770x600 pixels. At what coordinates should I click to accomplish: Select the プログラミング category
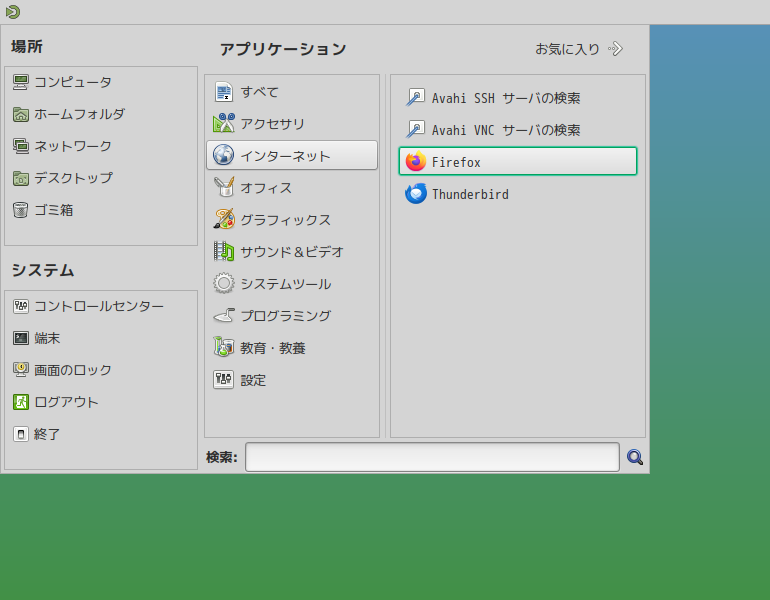point(292,315)
